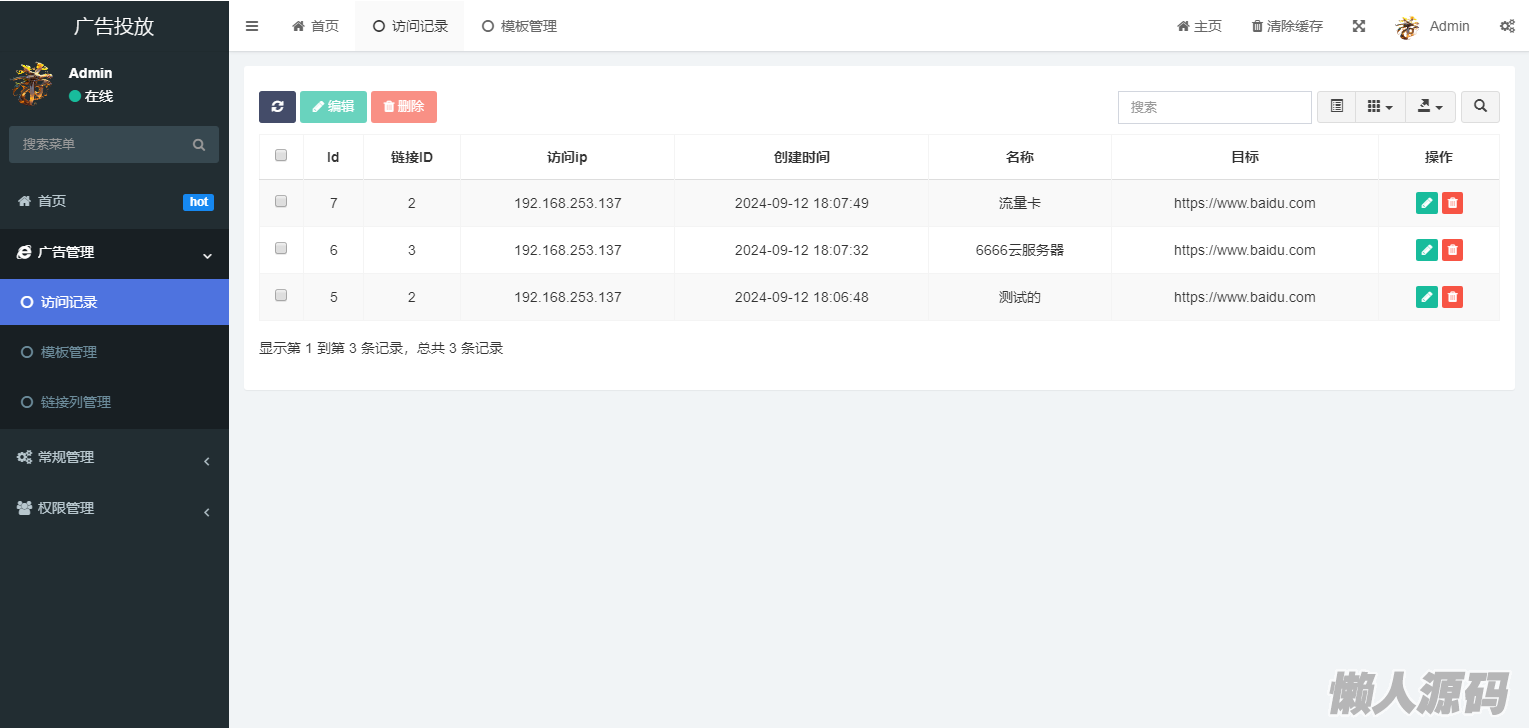Click the baidu URL in row Id 6
1529x728 pixels.
[1245, 250]
